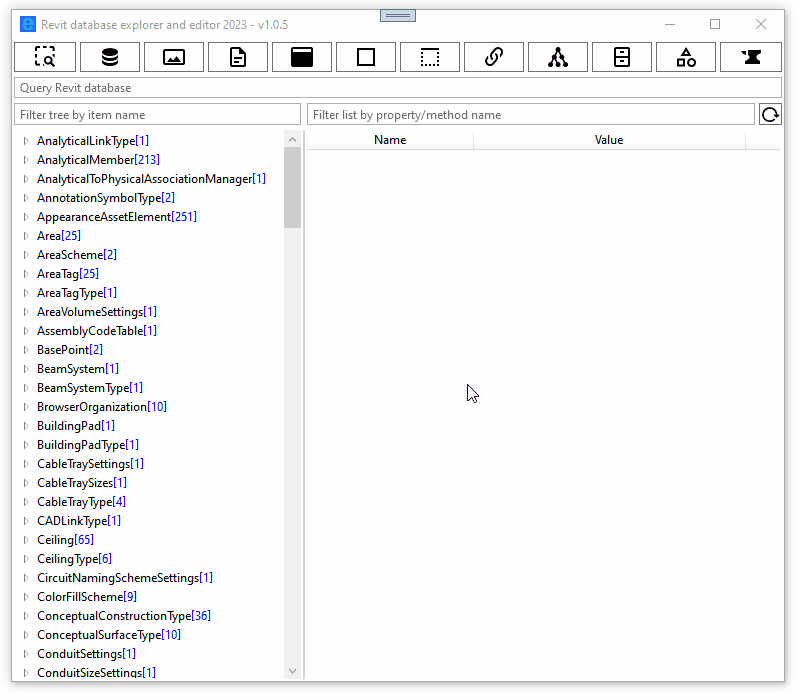This screenshot has width=800, height=700.
Task: Click the empty square face icon
Action: [366, 57]
